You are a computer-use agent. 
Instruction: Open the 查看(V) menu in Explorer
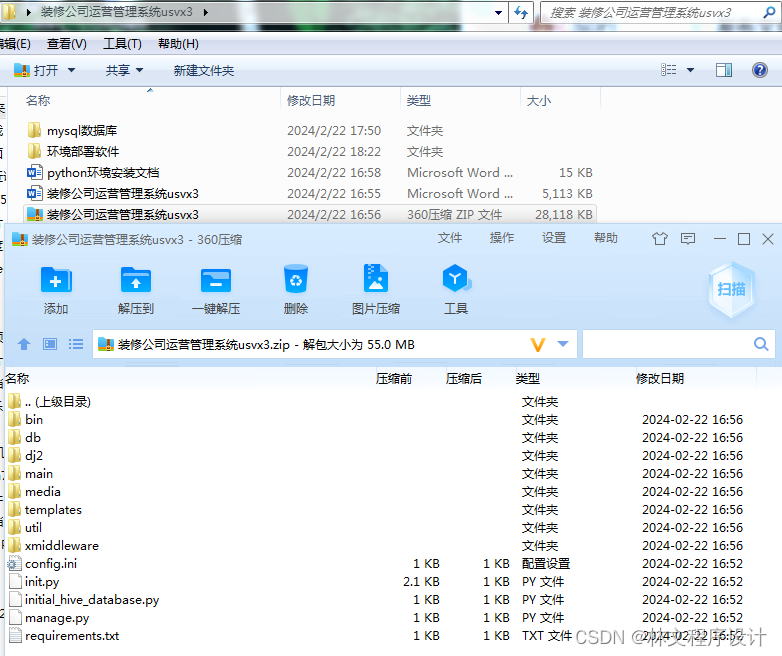tap(67, 44)
